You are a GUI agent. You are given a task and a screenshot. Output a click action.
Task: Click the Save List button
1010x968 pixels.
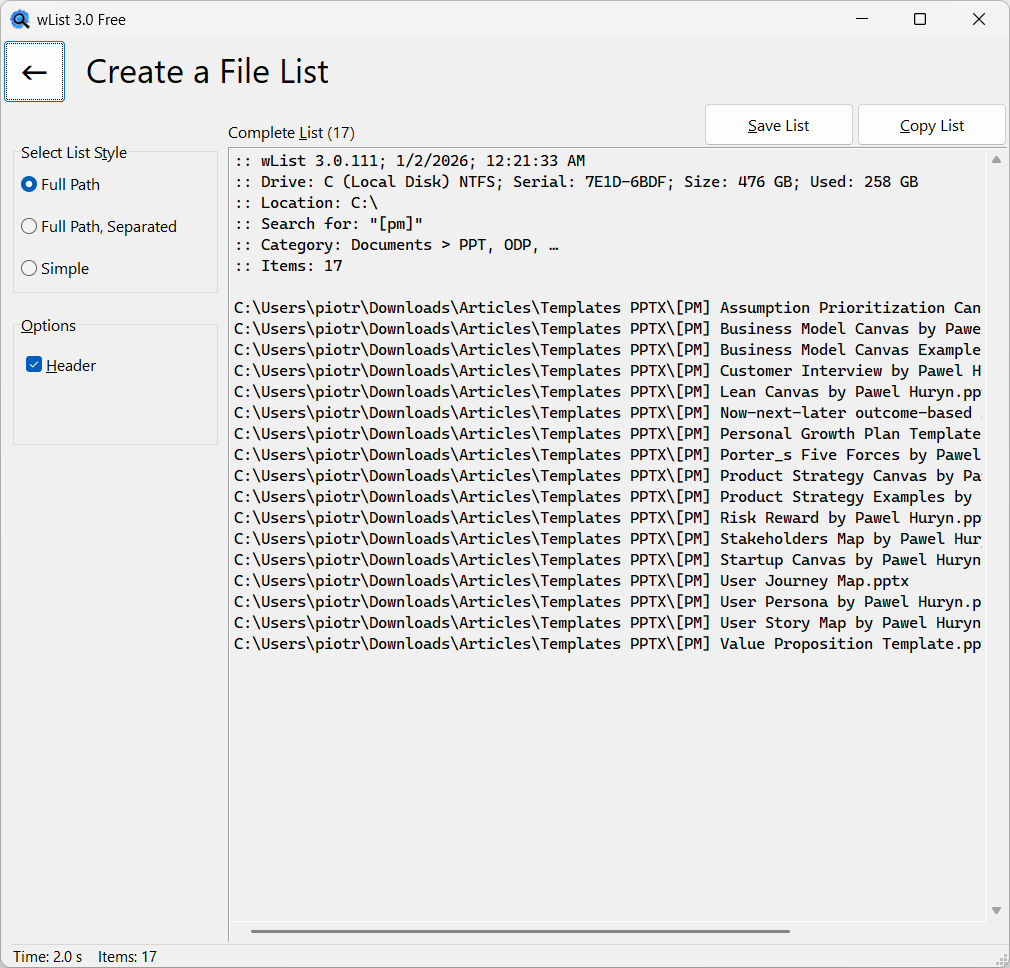(x=778, y=125)
